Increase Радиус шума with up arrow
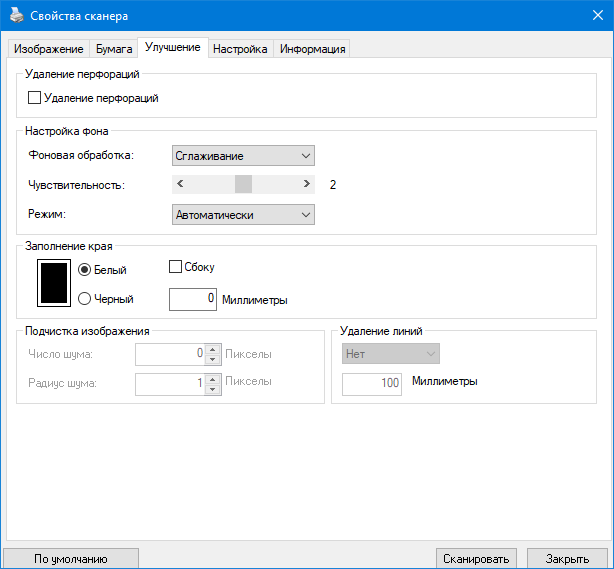The width and height of the screenshot is (614, 569). point(213,379)
